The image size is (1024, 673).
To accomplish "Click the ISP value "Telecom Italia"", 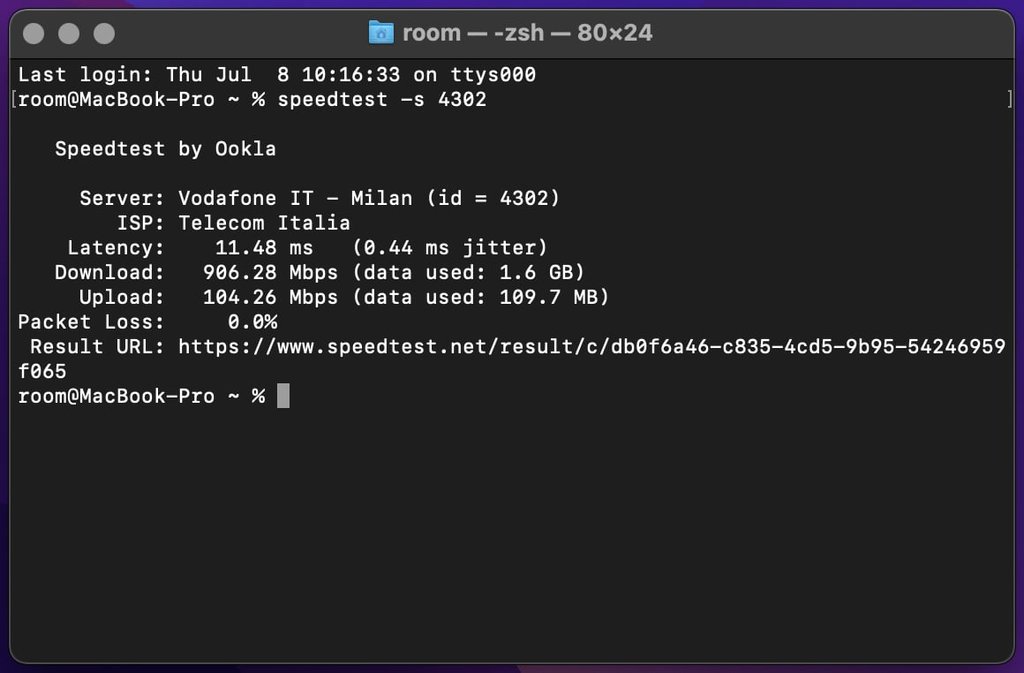I will (264, 223).
